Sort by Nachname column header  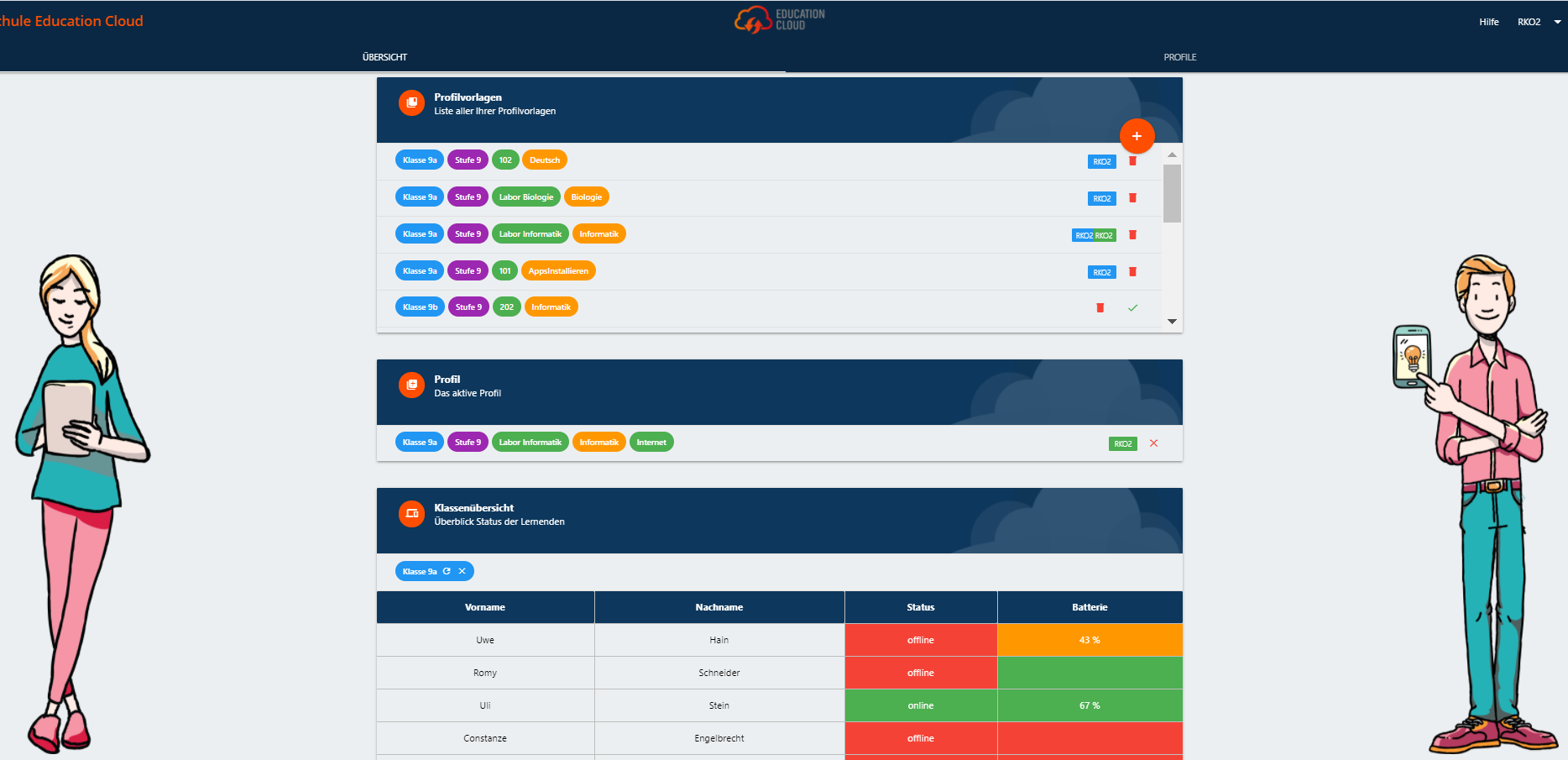pyautogui.click(x=719, y=607)
